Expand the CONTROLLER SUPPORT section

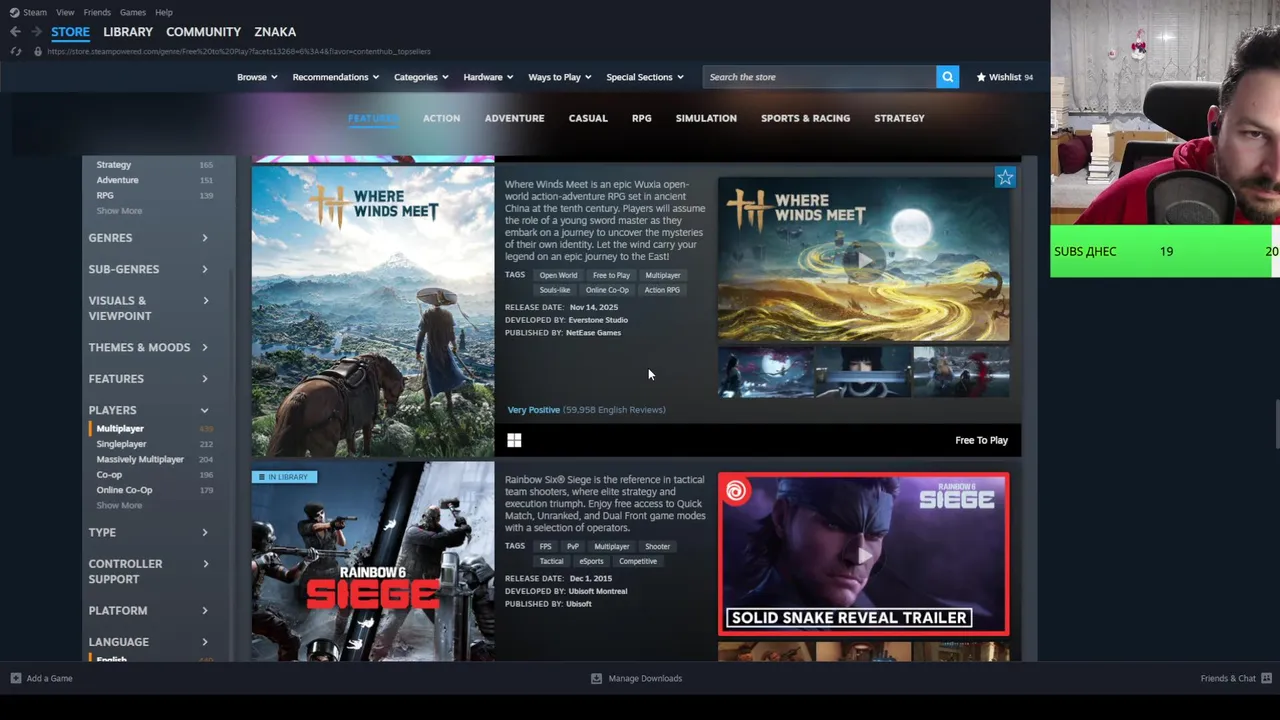pos(148,571)
